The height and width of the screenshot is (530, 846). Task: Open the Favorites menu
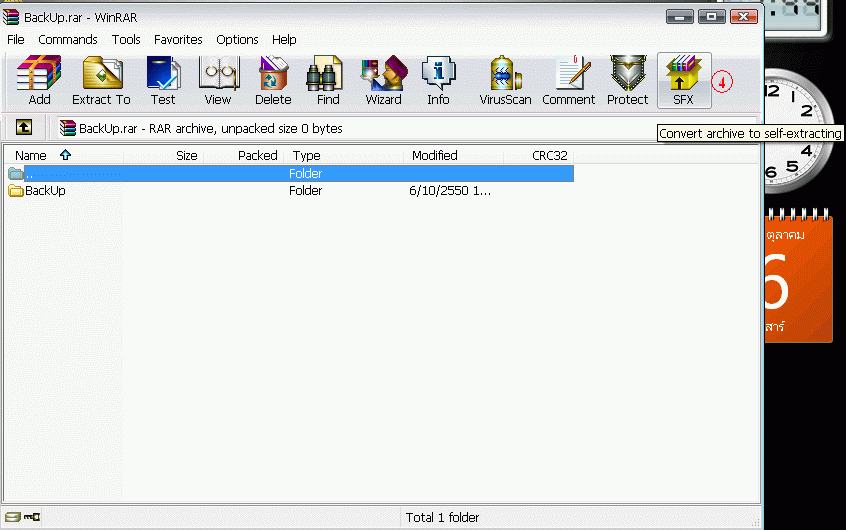[x=178, y=40]
